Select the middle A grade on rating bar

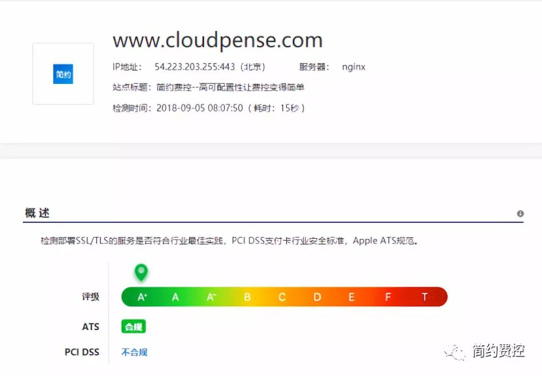click(x=176, y=297)
